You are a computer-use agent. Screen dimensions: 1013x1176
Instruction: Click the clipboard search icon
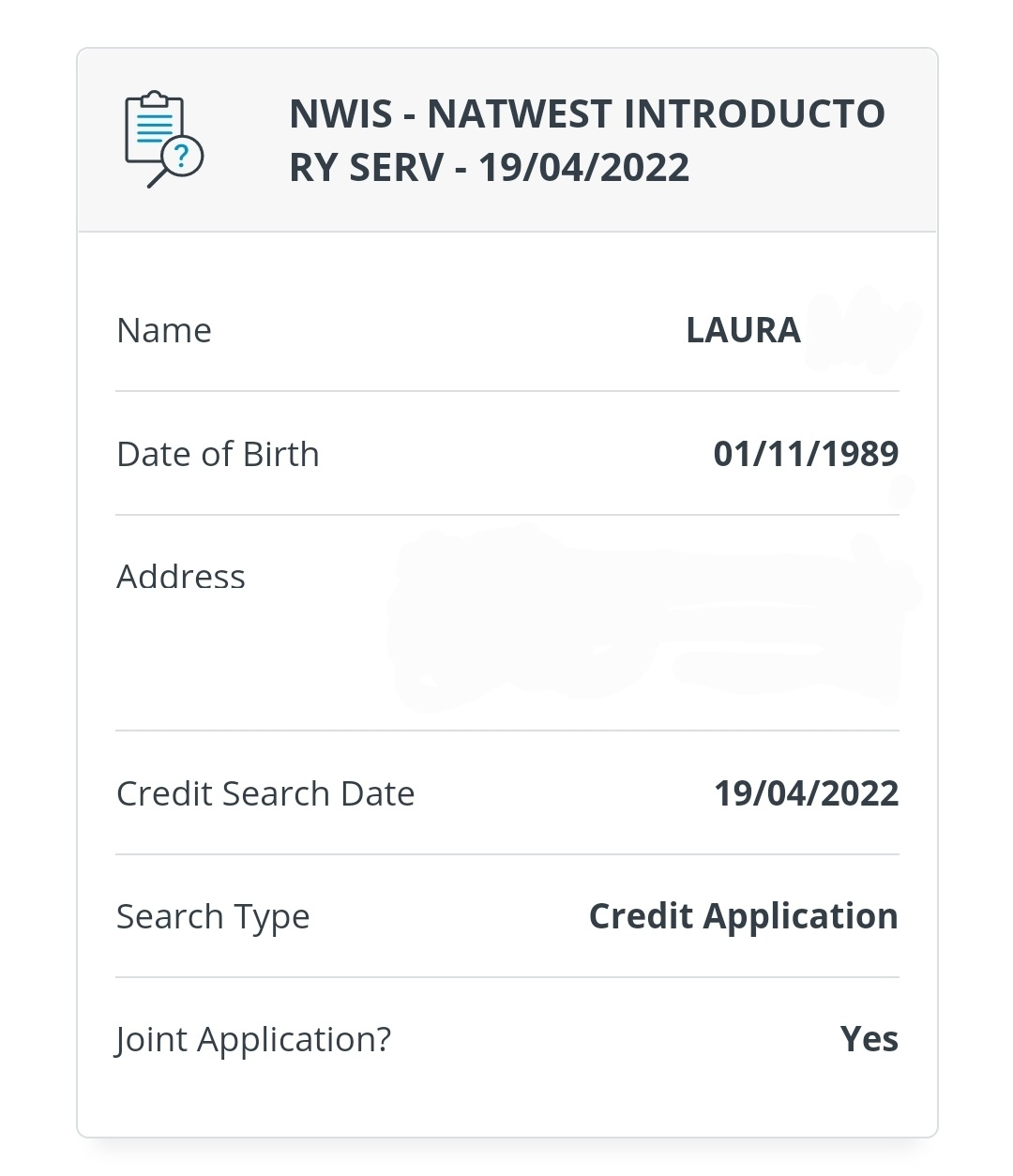[164, 139]
